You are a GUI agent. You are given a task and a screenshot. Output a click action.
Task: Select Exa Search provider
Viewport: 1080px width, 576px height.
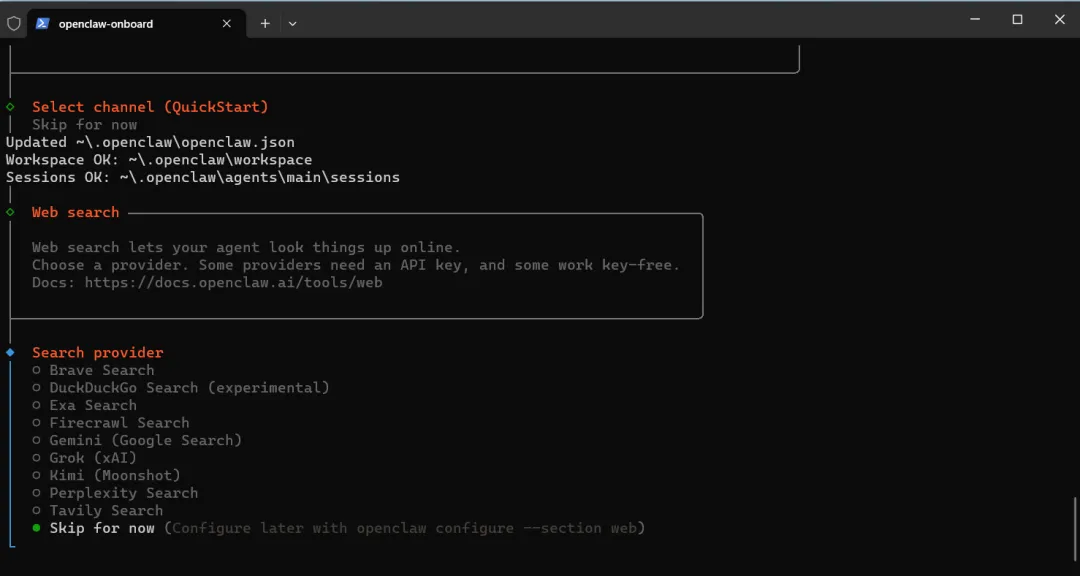pos(92,405)
